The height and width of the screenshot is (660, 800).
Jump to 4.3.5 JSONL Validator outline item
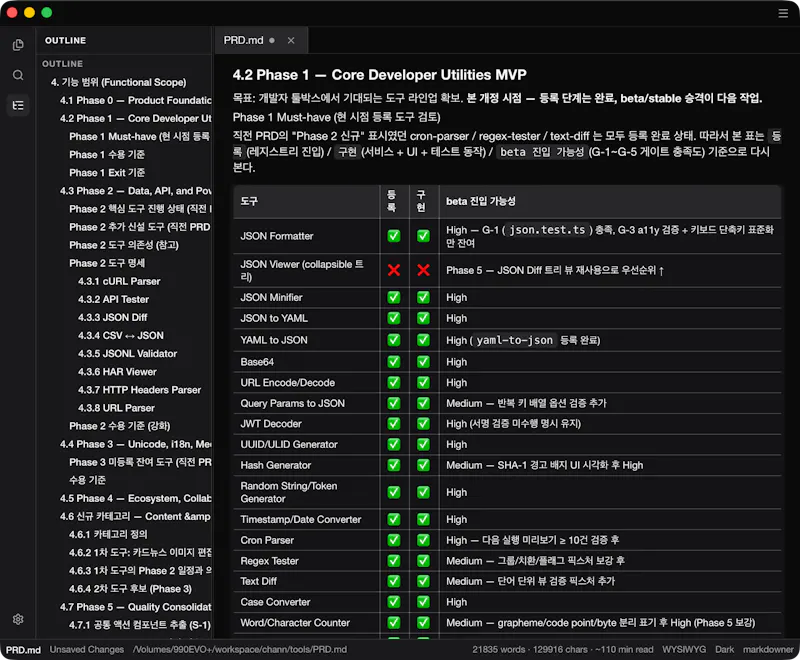(x=127, y=353)
